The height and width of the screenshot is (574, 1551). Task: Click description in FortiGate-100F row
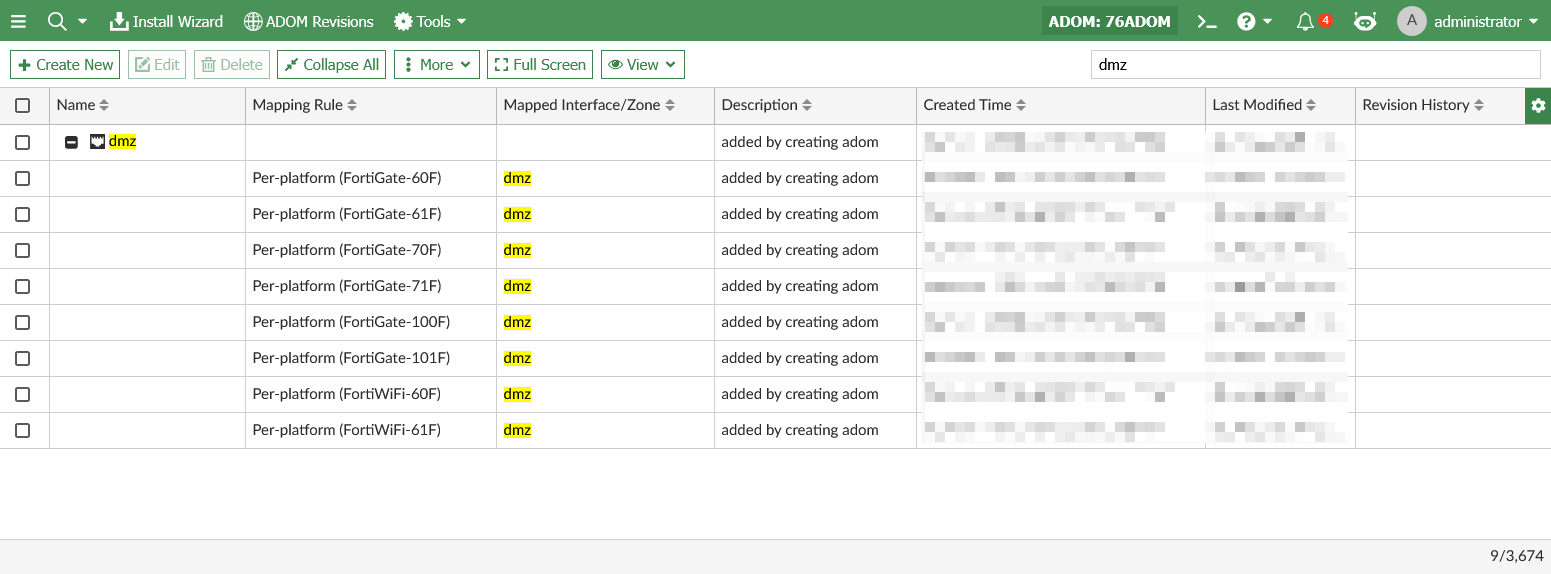[800, 322]
